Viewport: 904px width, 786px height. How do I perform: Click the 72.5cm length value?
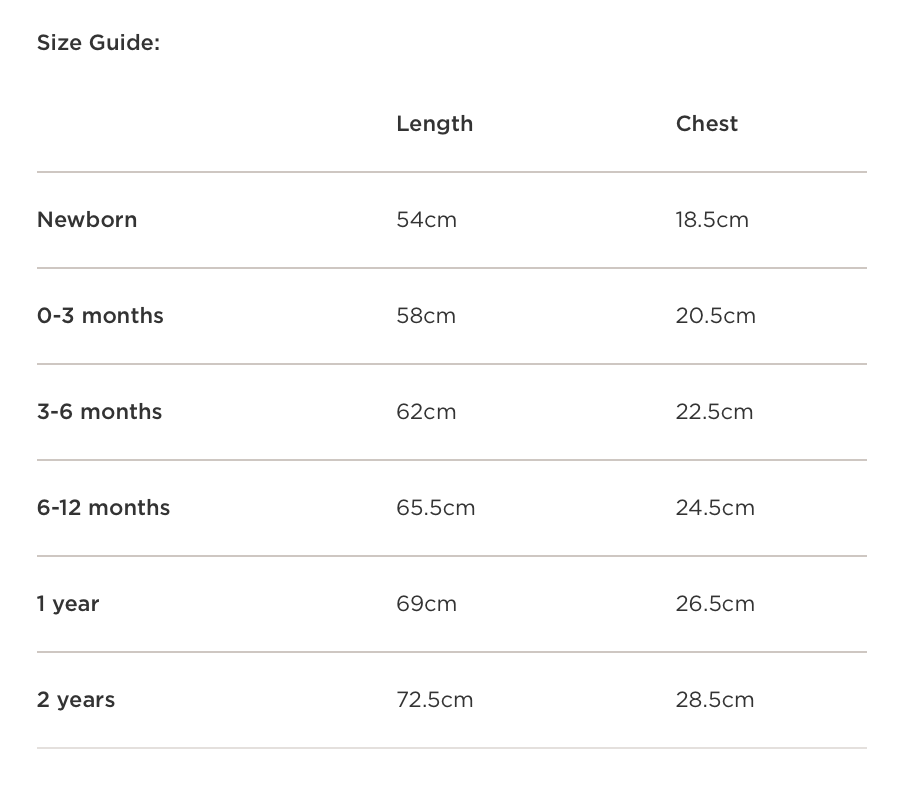pyautogui.click(x=434, y=700)
